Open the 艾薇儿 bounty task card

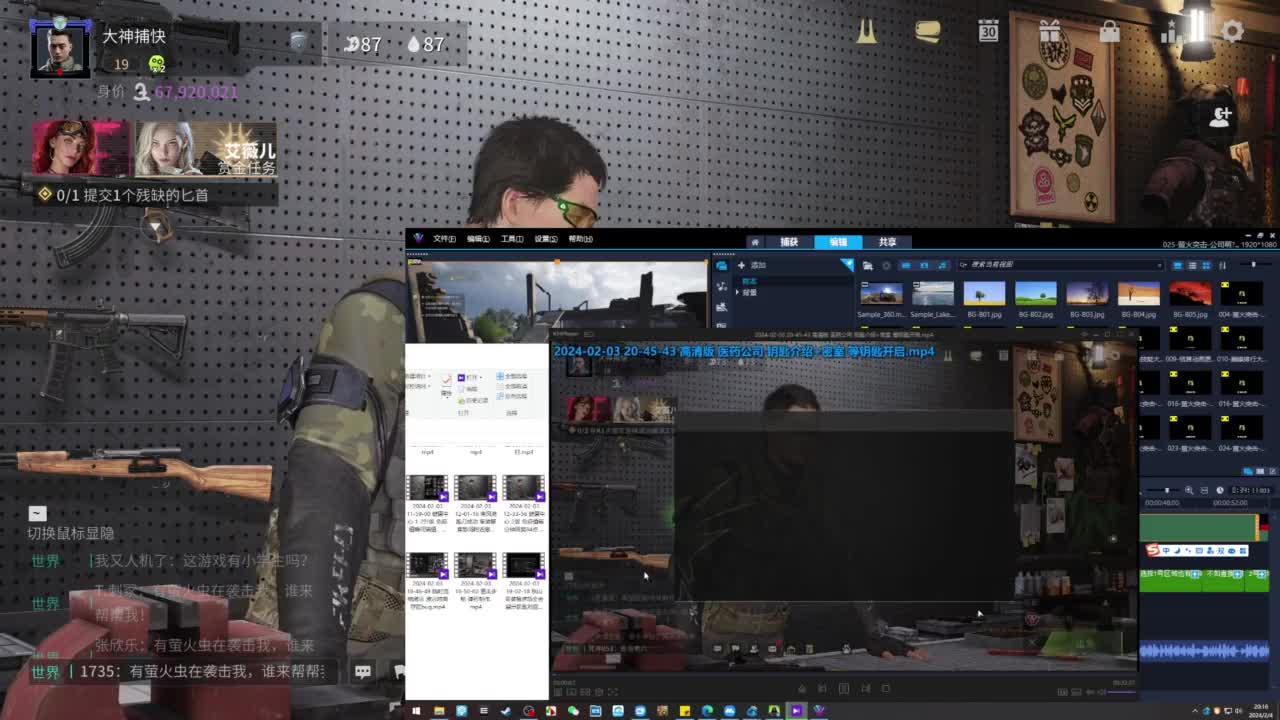206,149
